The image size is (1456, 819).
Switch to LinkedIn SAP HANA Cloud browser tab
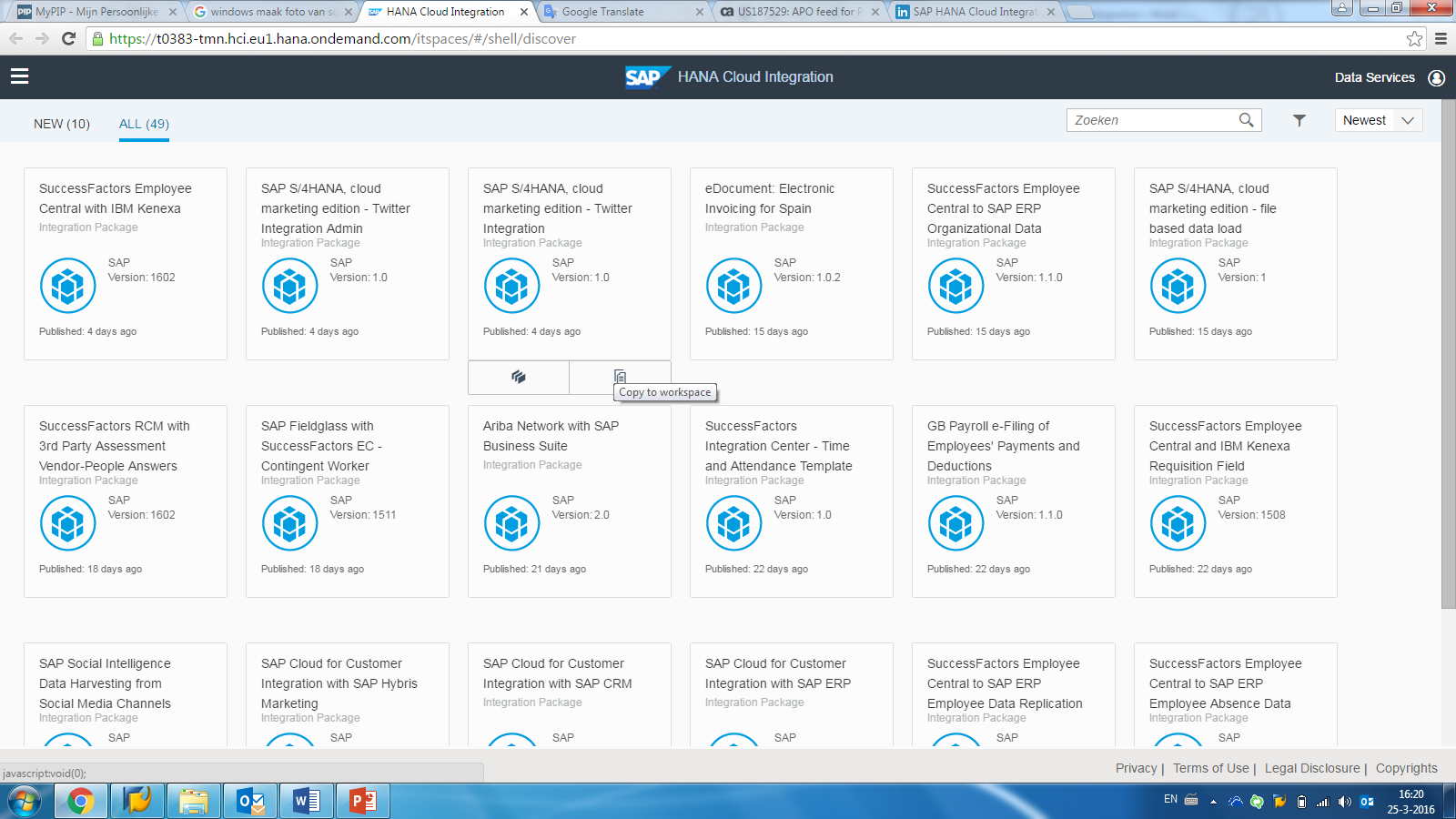tap(975, 12)
